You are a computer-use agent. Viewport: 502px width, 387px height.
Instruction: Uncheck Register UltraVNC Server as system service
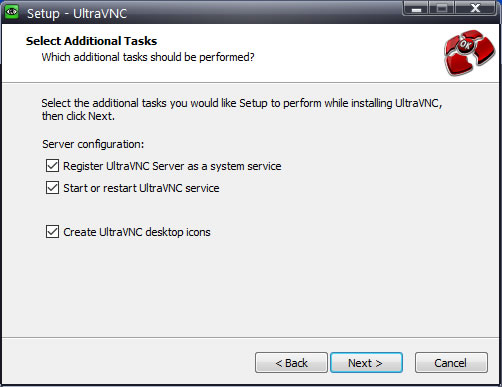(52, 166)
